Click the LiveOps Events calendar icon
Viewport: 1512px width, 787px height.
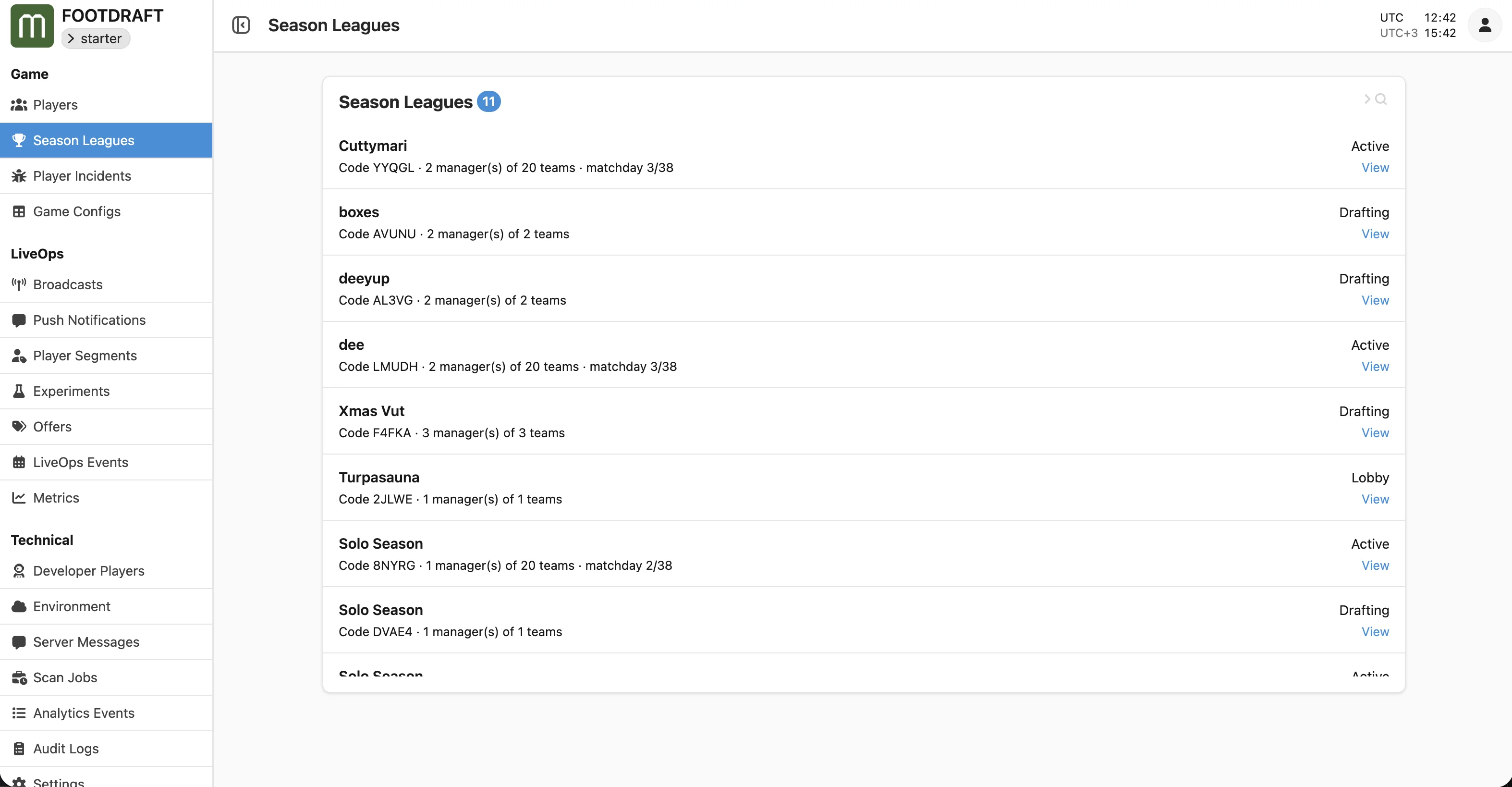19,462
